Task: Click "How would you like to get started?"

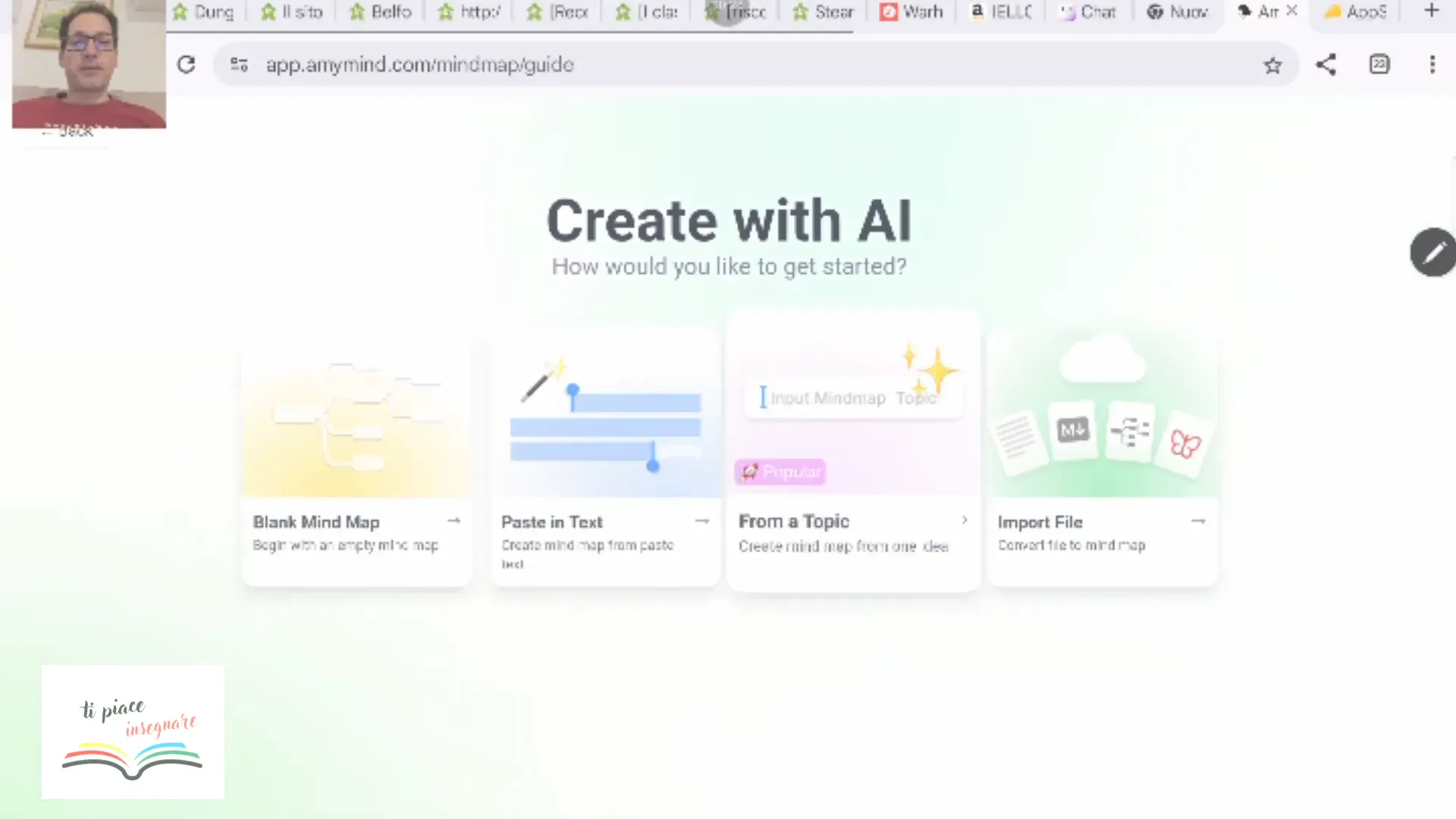Action: point(729,267)
